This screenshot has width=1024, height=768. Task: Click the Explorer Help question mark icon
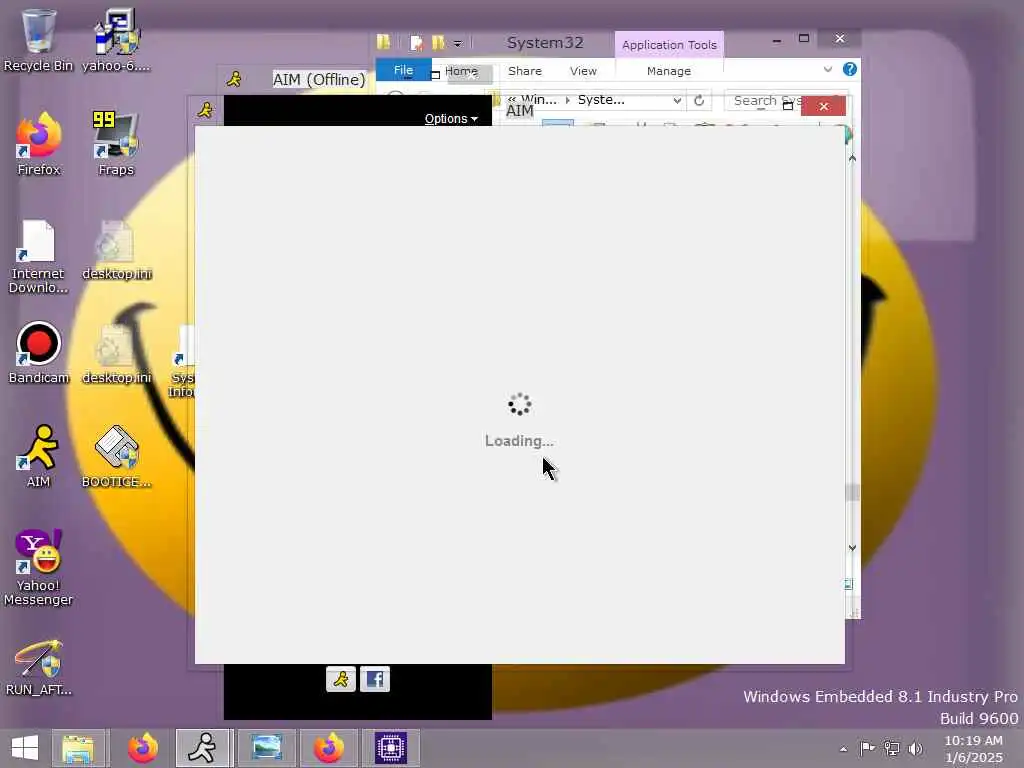pyautogui.click(x=850, y=69)
